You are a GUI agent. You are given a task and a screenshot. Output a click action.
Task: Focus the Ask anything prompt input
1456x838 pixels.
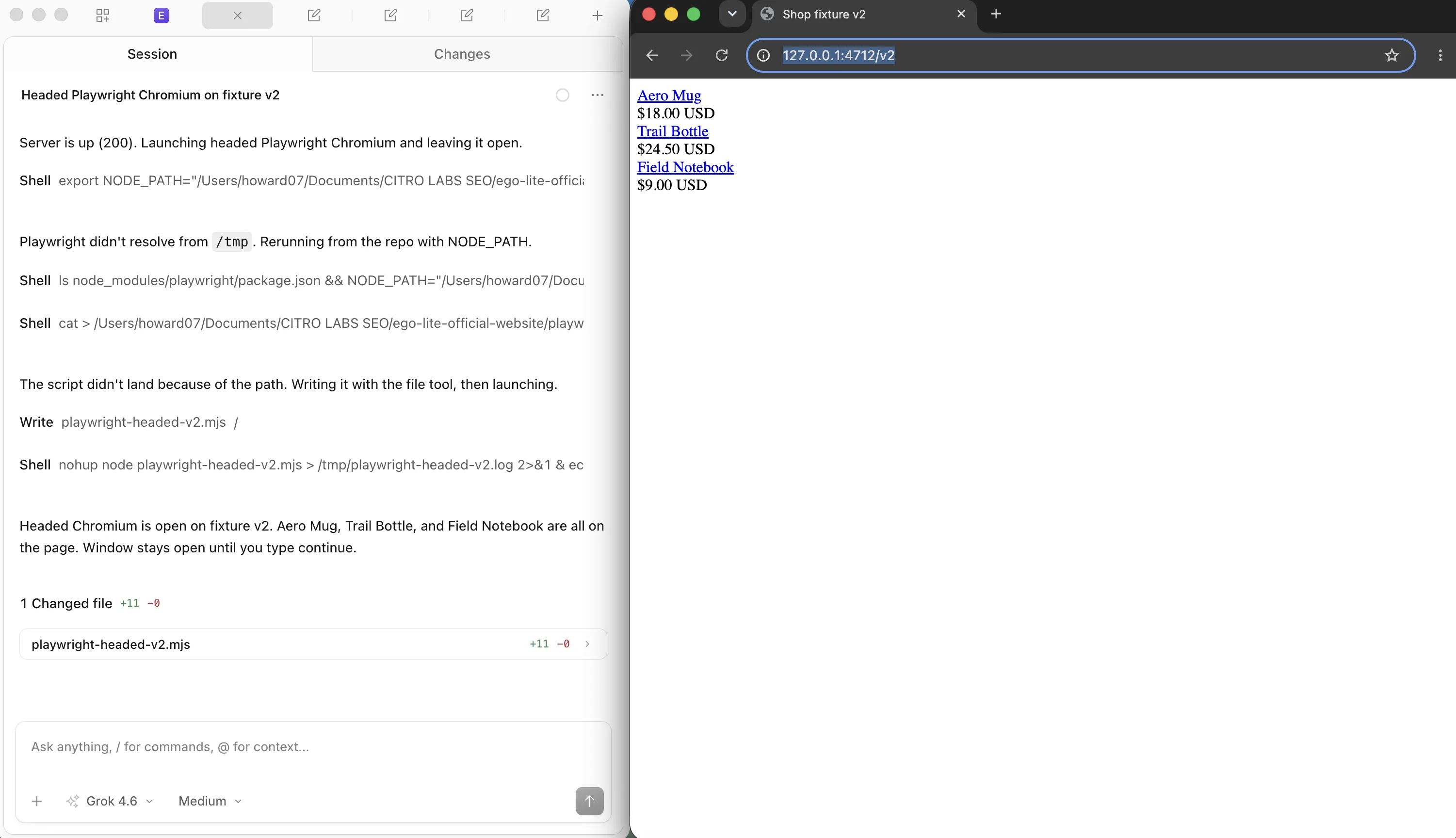[313, 747]
